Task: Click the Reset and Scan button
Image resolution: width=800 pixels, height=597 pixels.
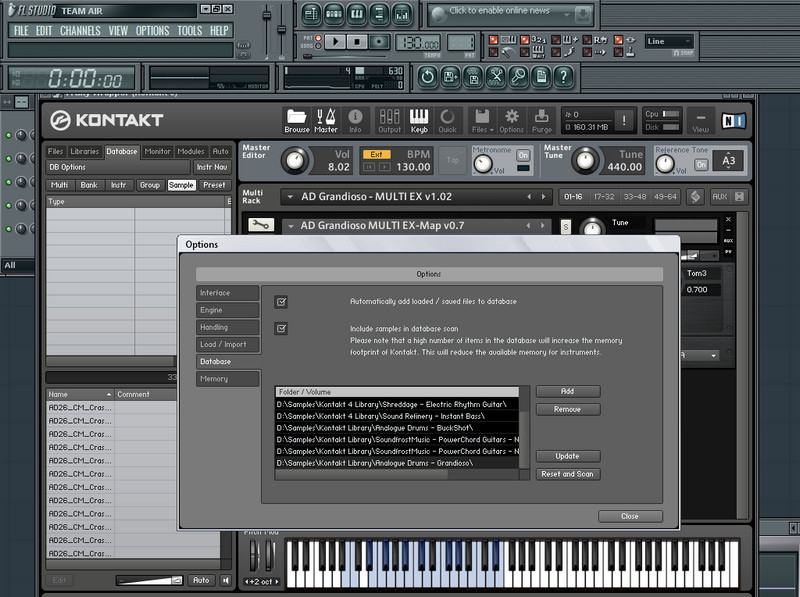Action: tap(568, 474)
